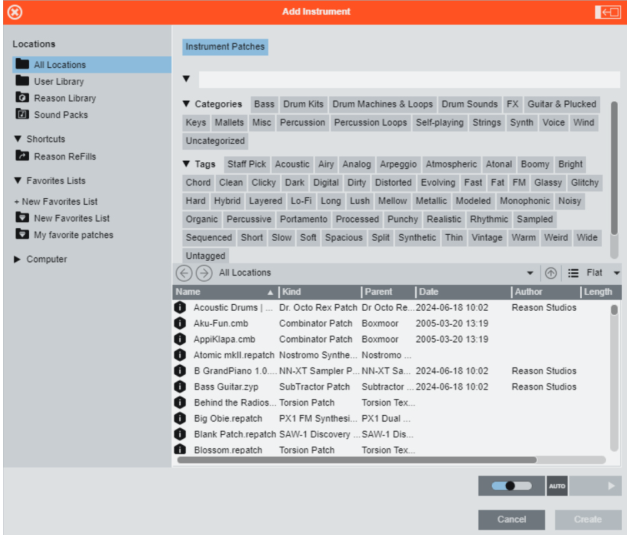Collapse the Categories section
Image resolution: width=628 pixels, height=535 pixels.
pyautogui.click(x=186, y=104)
